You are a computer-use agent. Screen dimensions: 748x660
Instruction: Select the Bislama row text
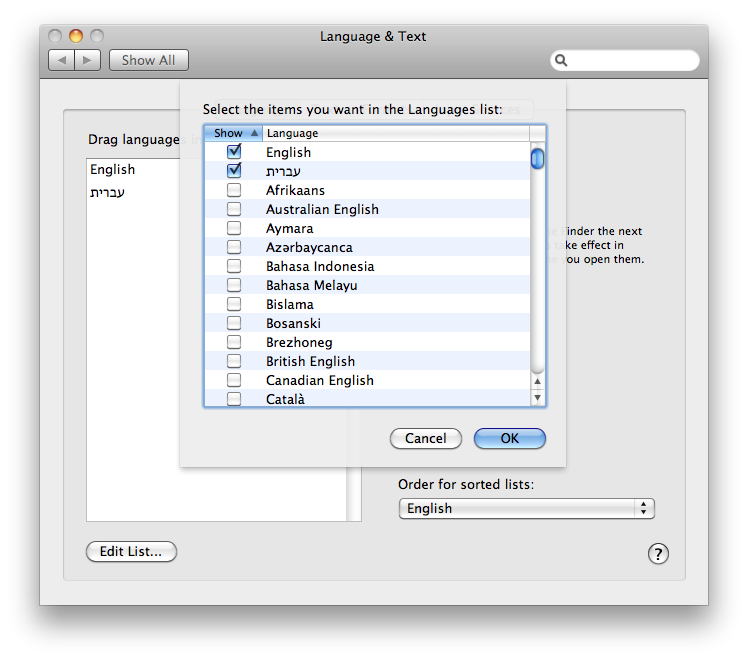(x=290, y=304)
